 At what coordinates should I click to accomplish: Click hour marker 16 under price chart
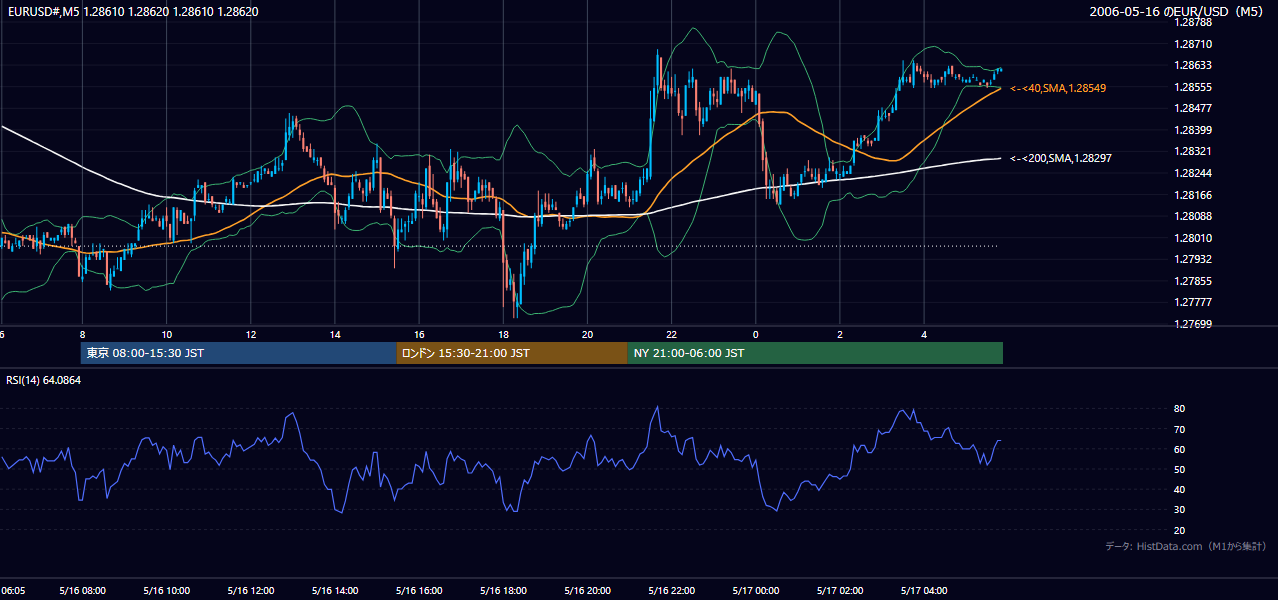(419, 335)
